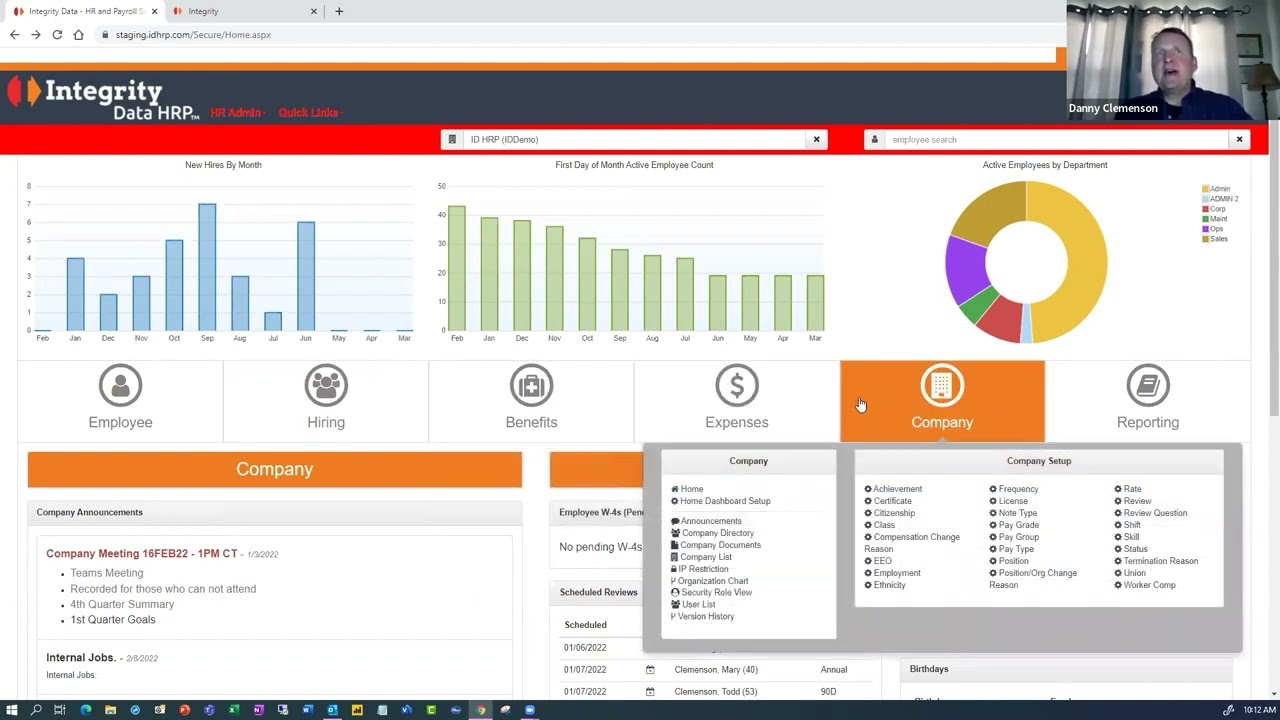Close the first Integrity Data browser tab

[155, 11]
